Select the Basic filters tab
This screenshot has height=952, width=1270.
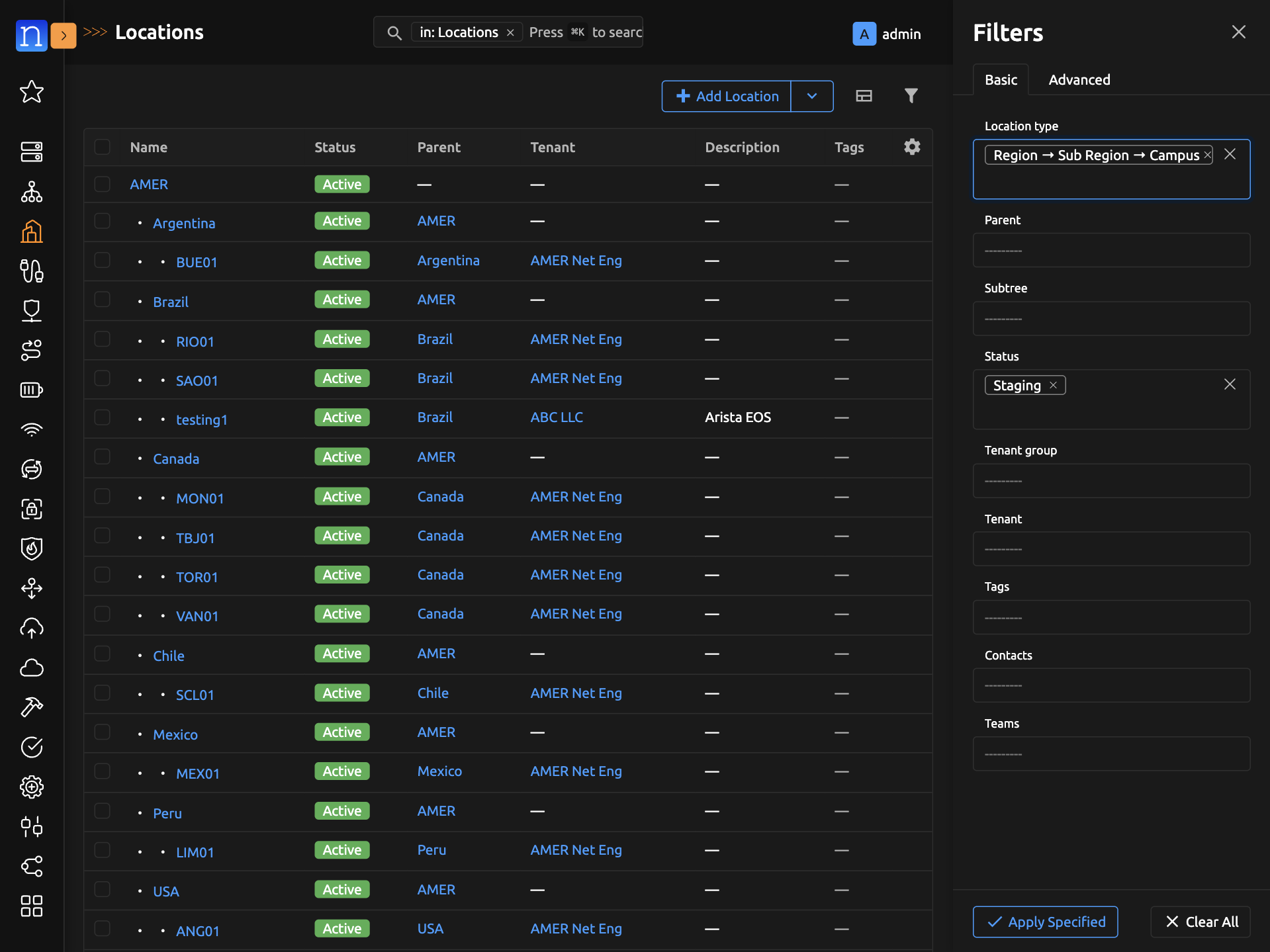click(x=1001, y=79)
